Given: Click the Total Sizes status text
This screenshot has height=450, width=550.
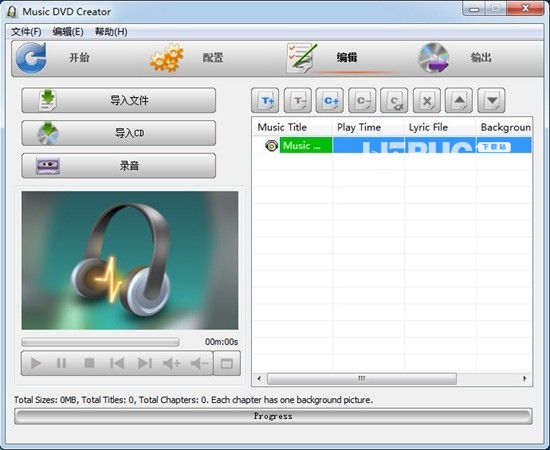Looking at the screenshot, I should 193,400.
